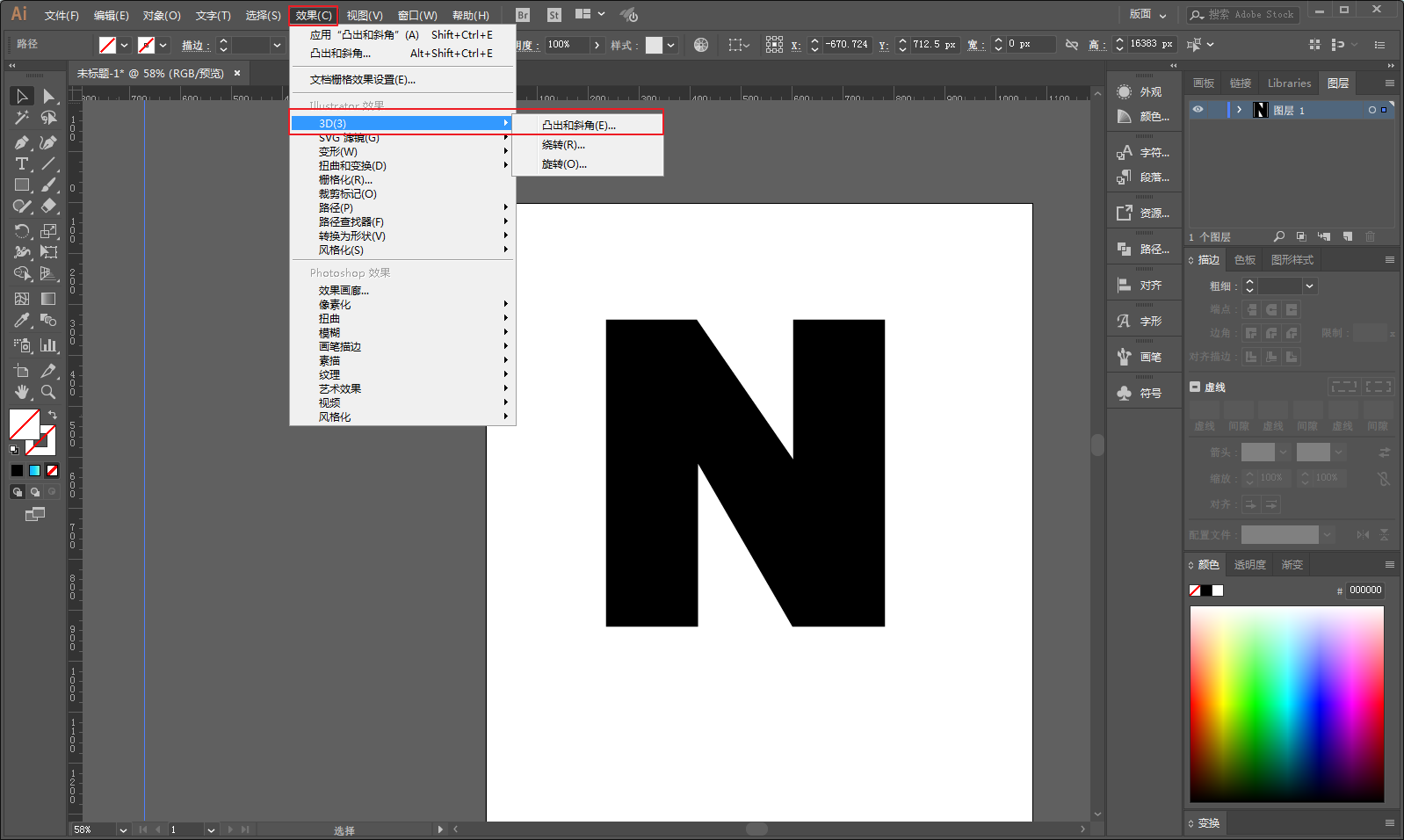Switch to the Libraries tab
Viewport: 1404px width, 840px height.
tap(1289, 83)
